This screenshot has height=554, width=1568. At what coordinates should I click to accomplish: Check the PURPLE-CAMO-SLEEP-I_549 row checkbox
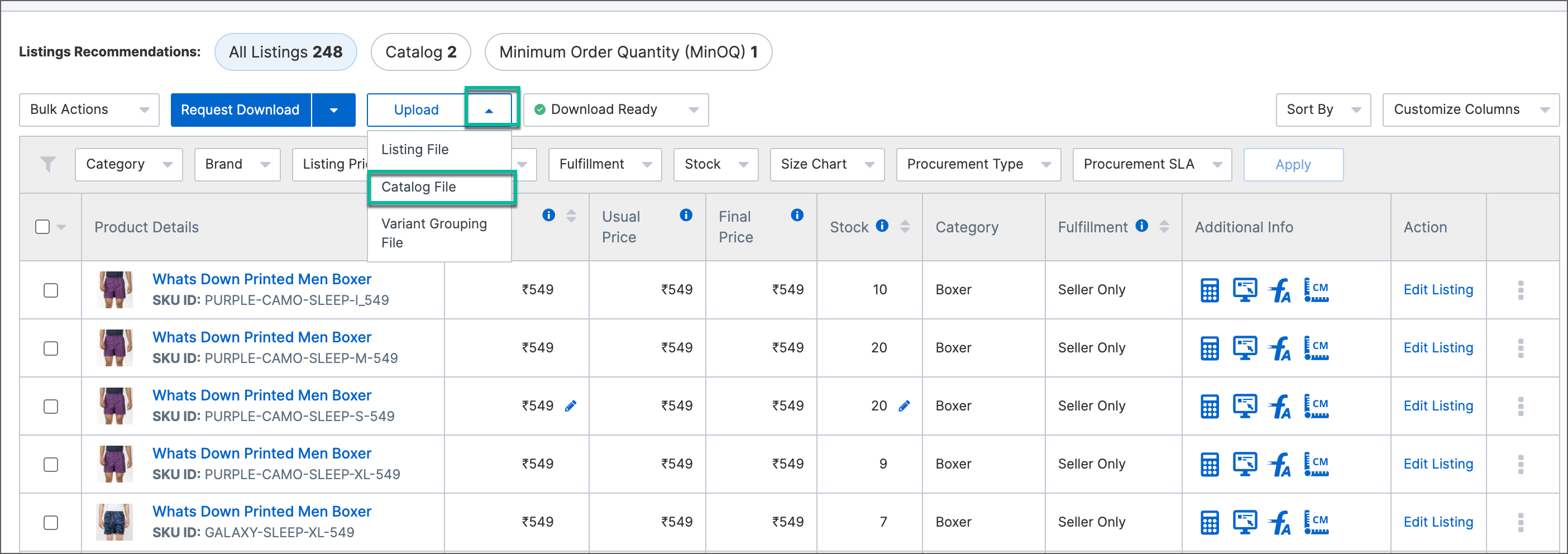(x=51, y=290)
